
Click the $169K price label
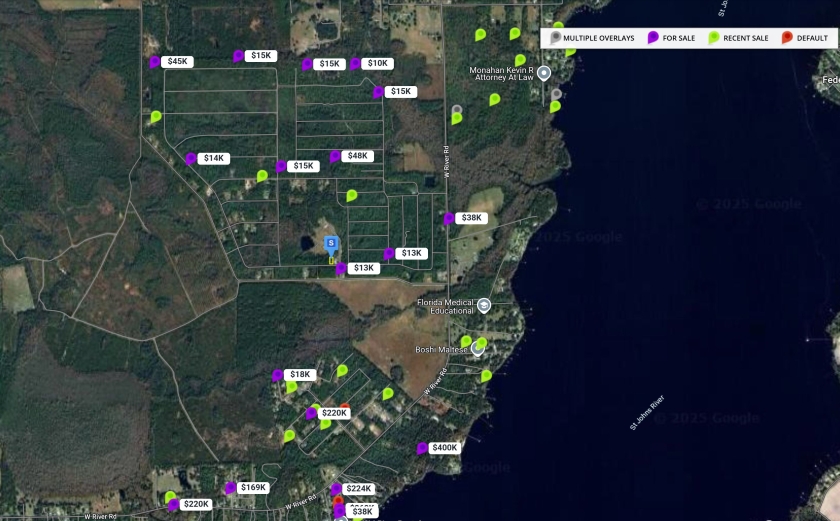254,487
